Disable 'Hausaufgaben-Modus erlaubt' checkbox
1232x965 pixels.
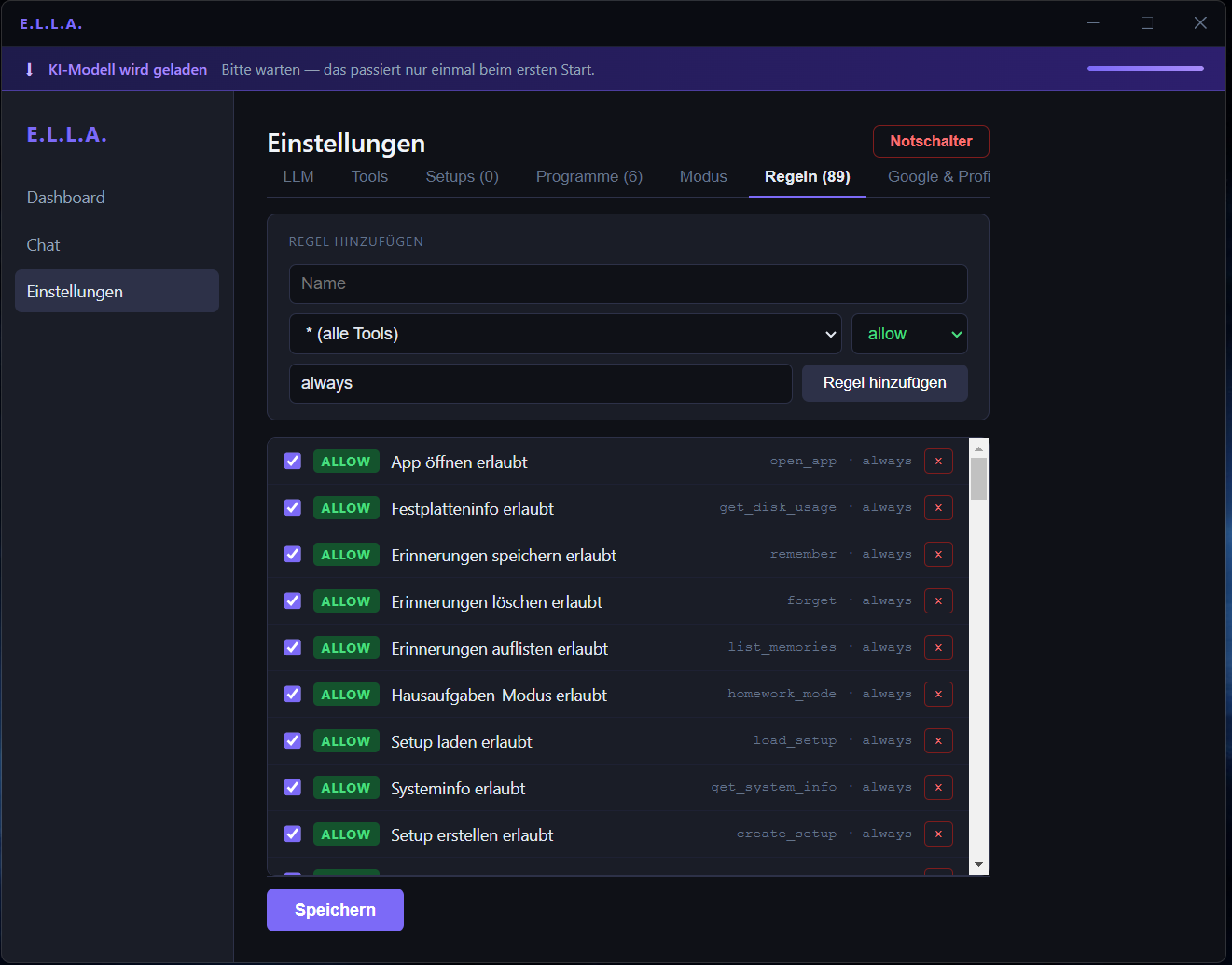(293, 694)
